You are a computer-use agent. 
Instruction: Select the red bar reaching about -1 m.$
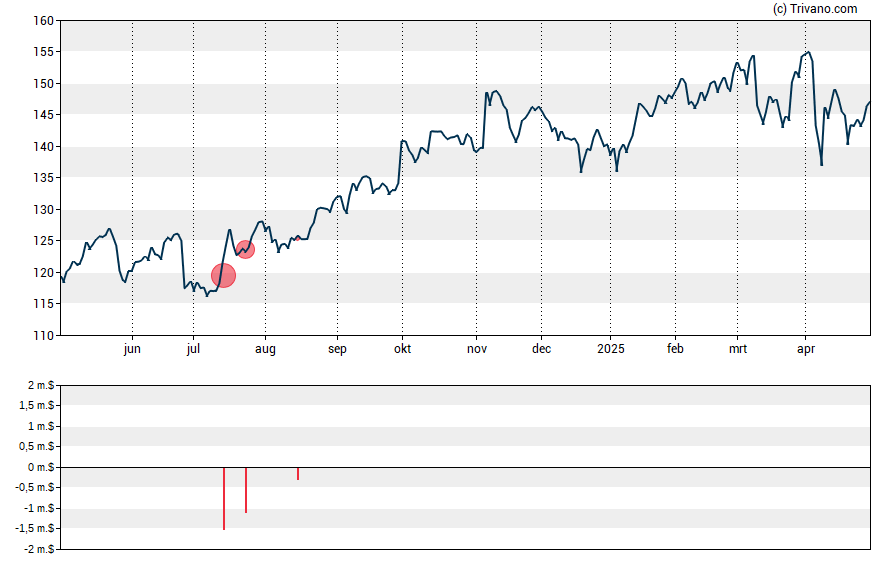point(246,490)
